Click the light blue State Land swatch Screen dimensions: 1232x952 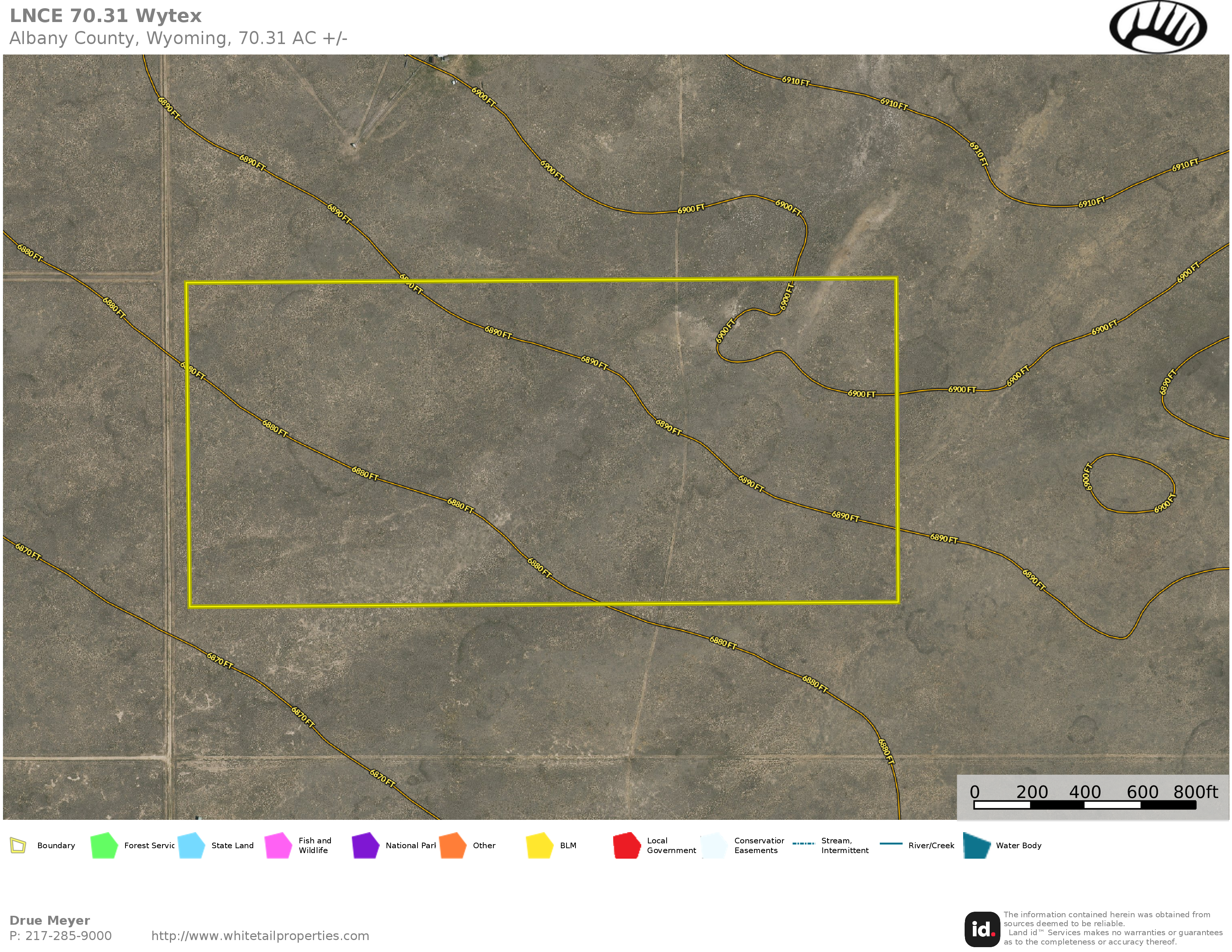pyautogui.click(x=191, y=845)
